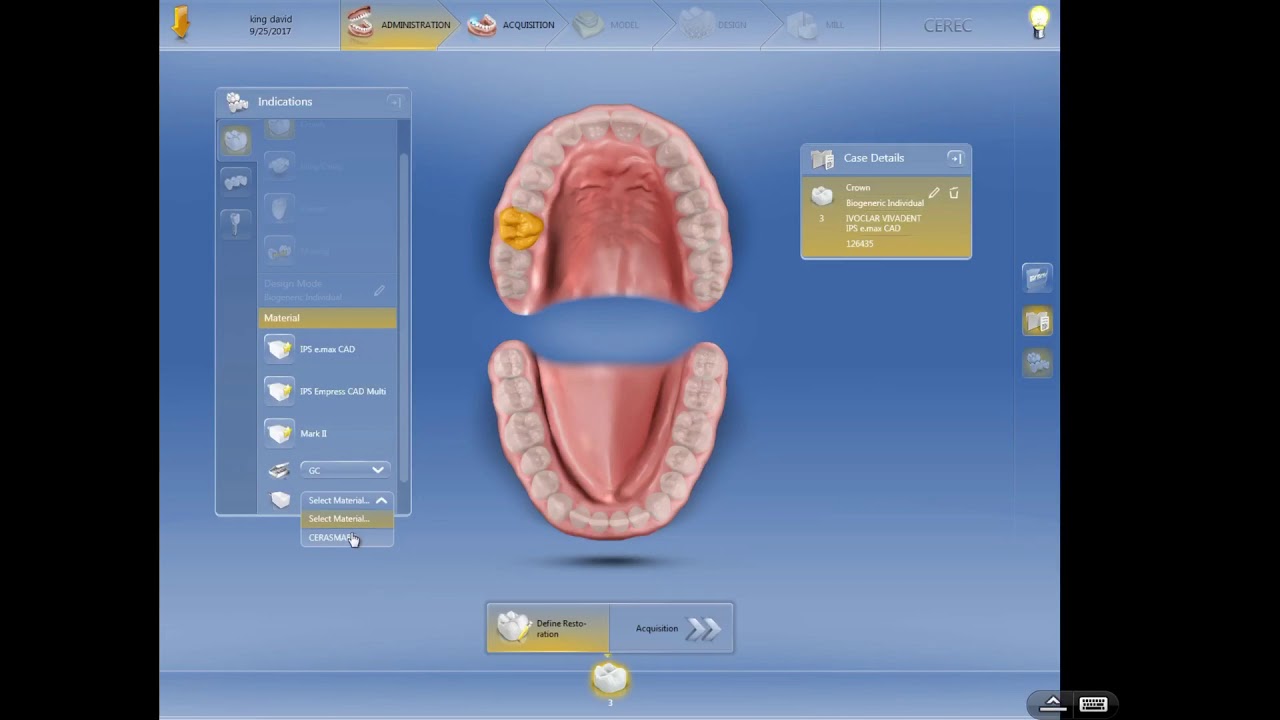The width and height of the screenshot is (1280, 720).
Task: Open the DESIGN phase tab
Action: coord(713,25)
